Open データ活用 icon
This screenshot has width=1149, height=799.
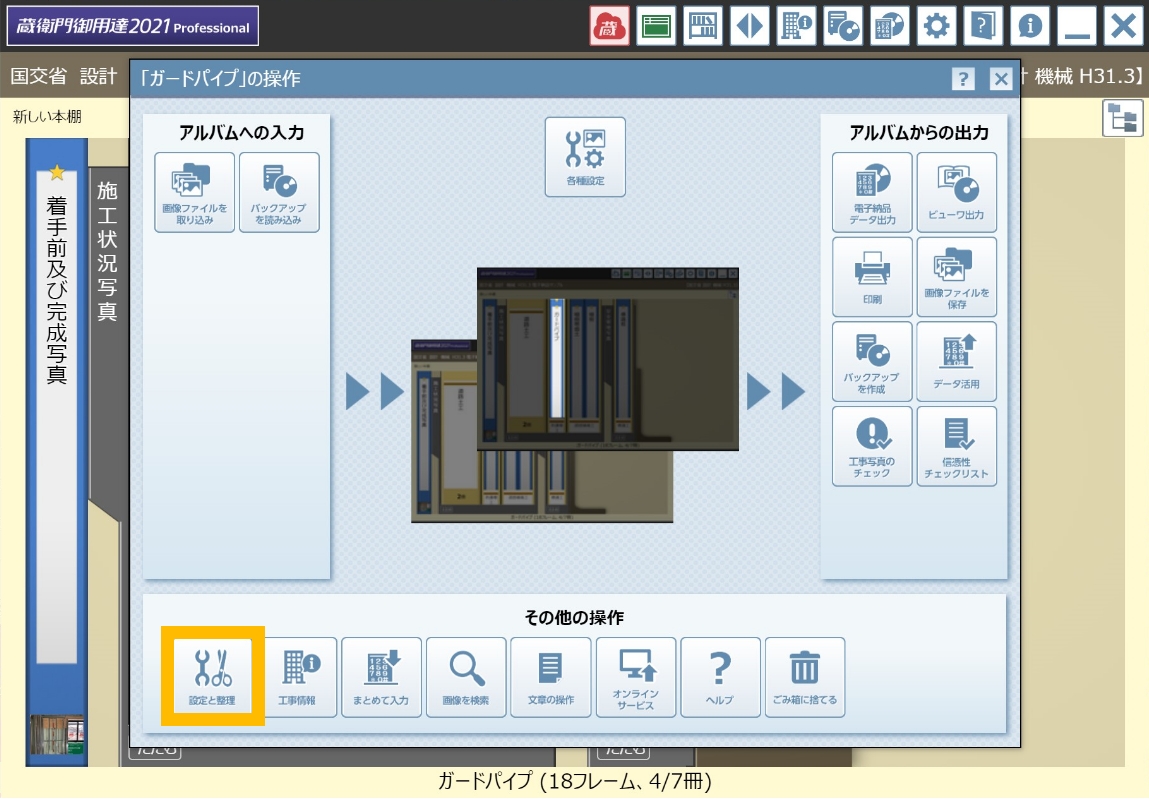coord(957,361)
